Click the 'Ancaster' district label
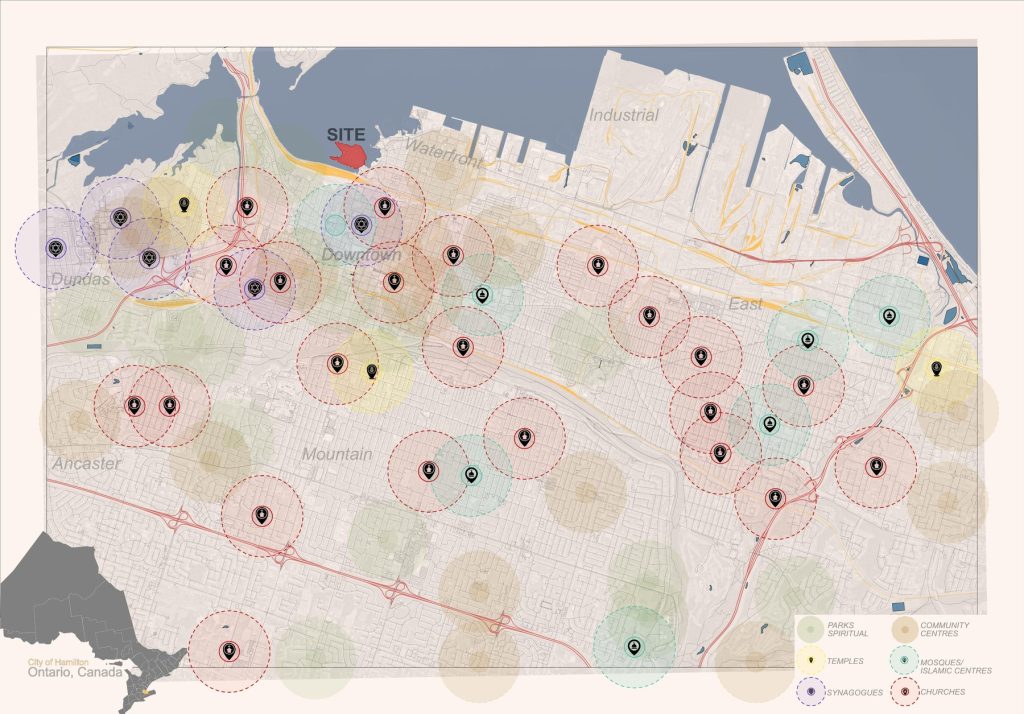The width and height of the screenshot is (1024, 714). [87, 463]
